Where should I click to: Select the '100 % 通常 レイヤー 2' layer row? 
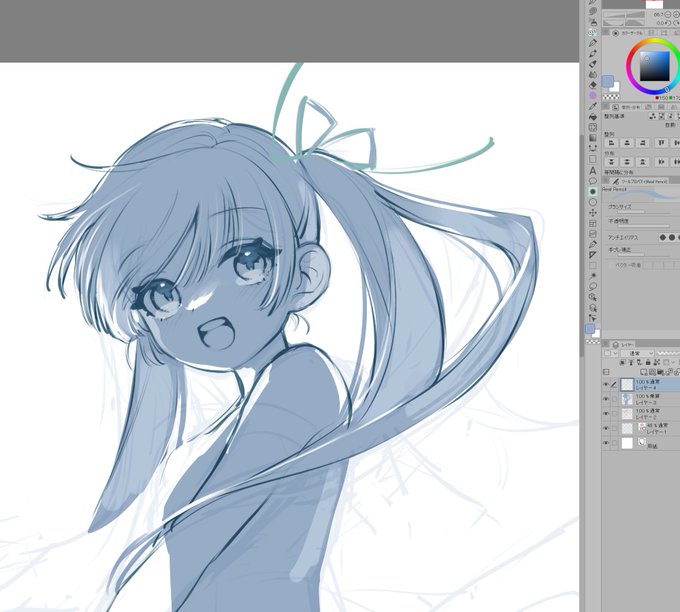tap(641, 414)
